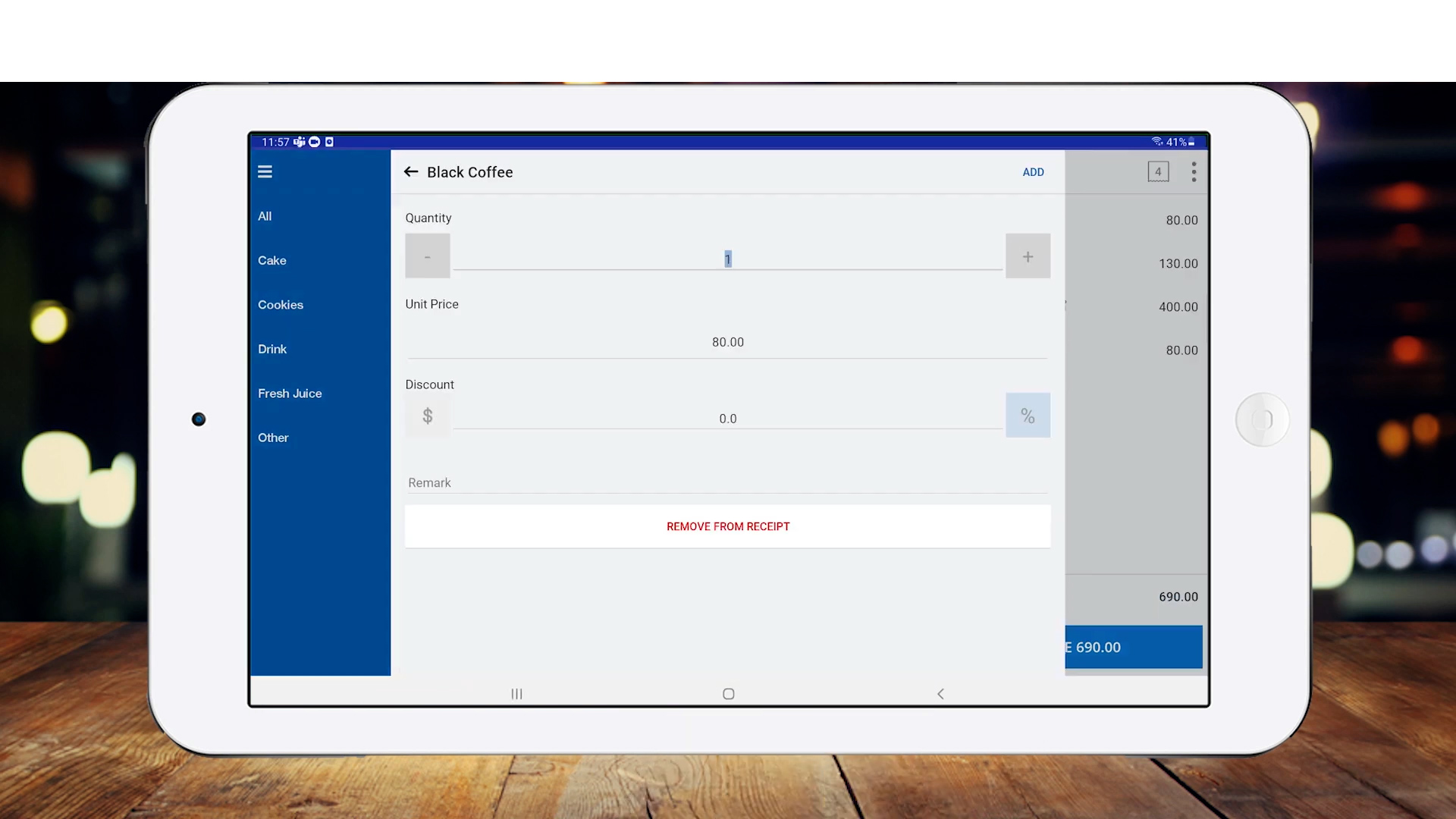This screenshot has height=819, width=1456.
Task: Open the three-dot overflow menu
Action: tap(1194, 172)
